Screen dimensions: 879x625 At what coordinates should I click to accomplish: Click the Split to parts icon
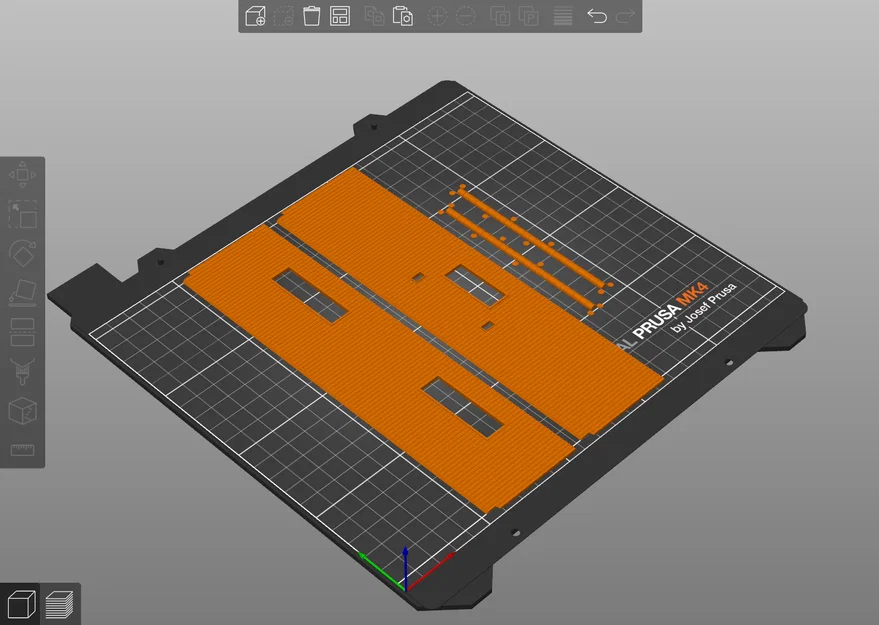pos(529,16)
